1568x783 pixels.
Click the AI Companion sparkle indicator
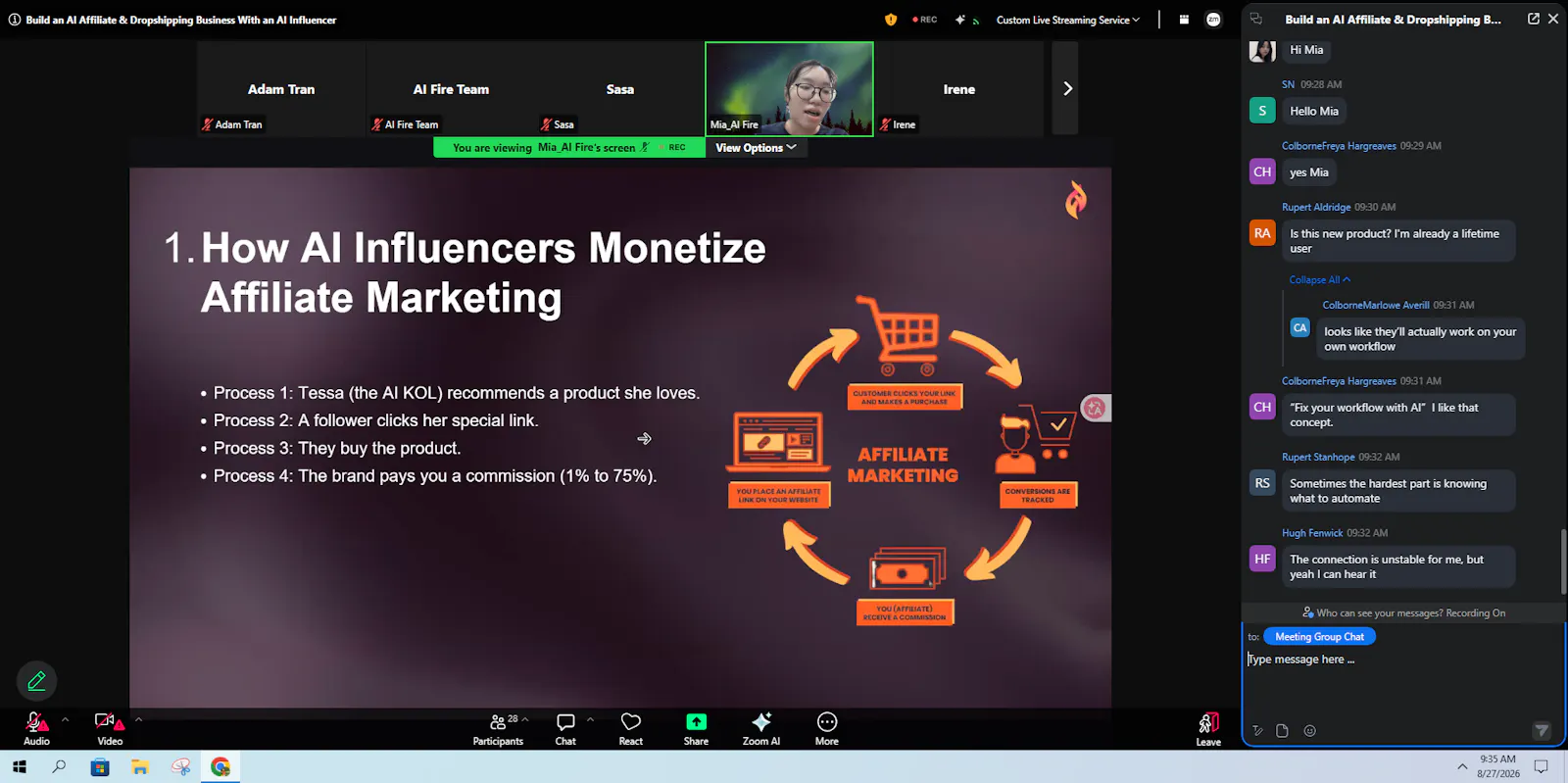tap(960, 20)
